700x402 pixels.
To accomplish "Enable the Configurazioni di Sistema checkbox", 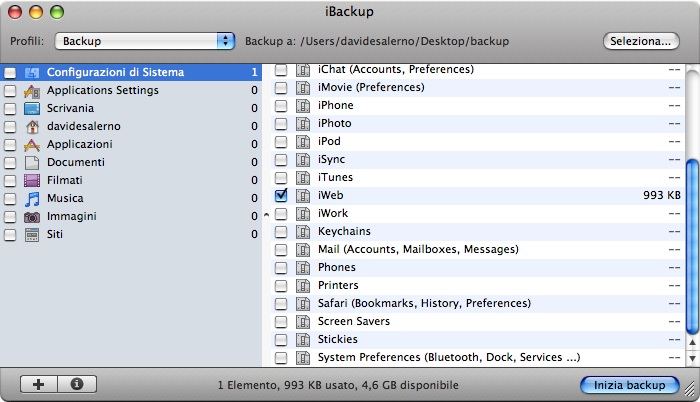I will tap(10, 73).
